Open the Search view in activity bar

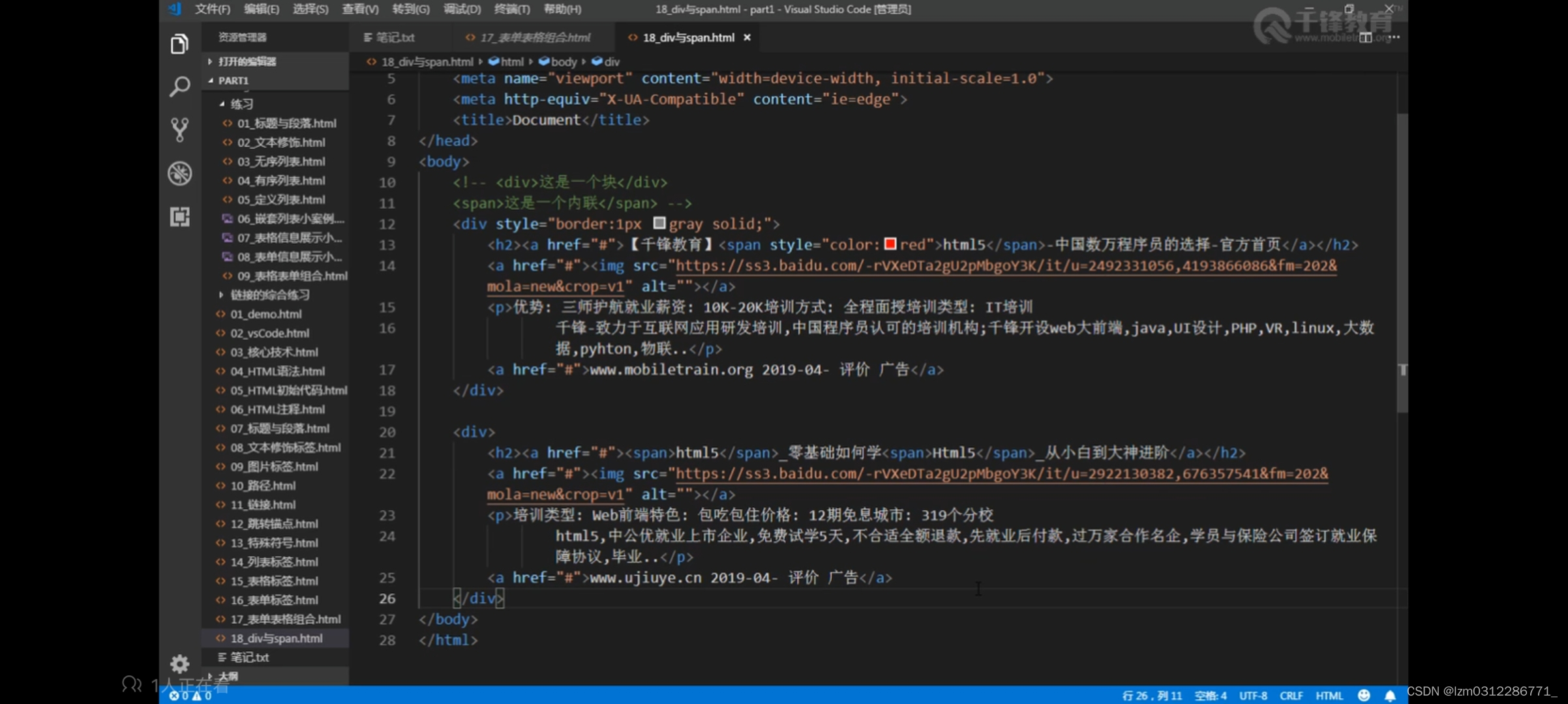coord(179,87)
